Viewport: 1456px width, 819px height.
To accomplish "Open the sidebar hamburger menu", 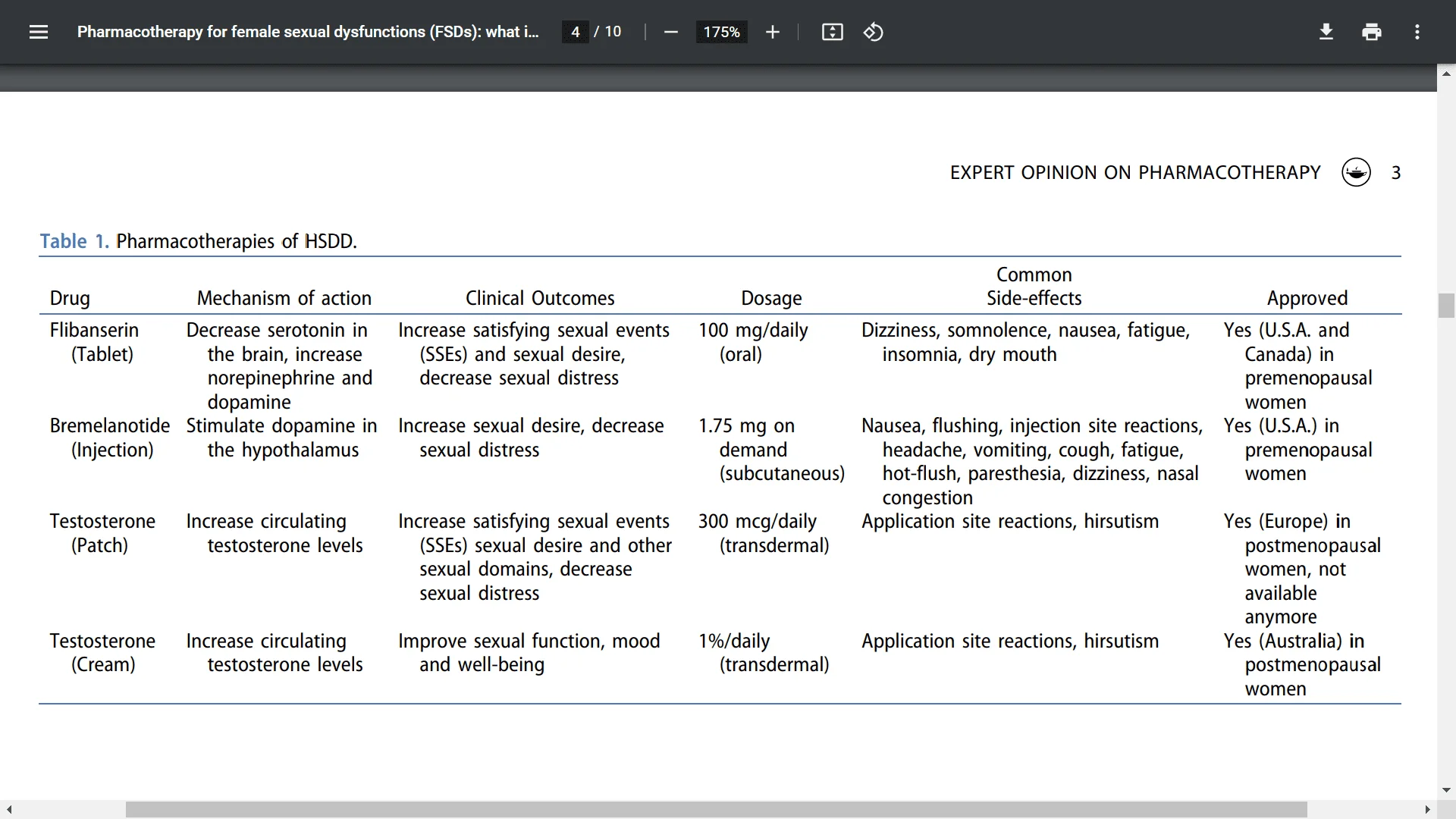I will tap(39, 32).
